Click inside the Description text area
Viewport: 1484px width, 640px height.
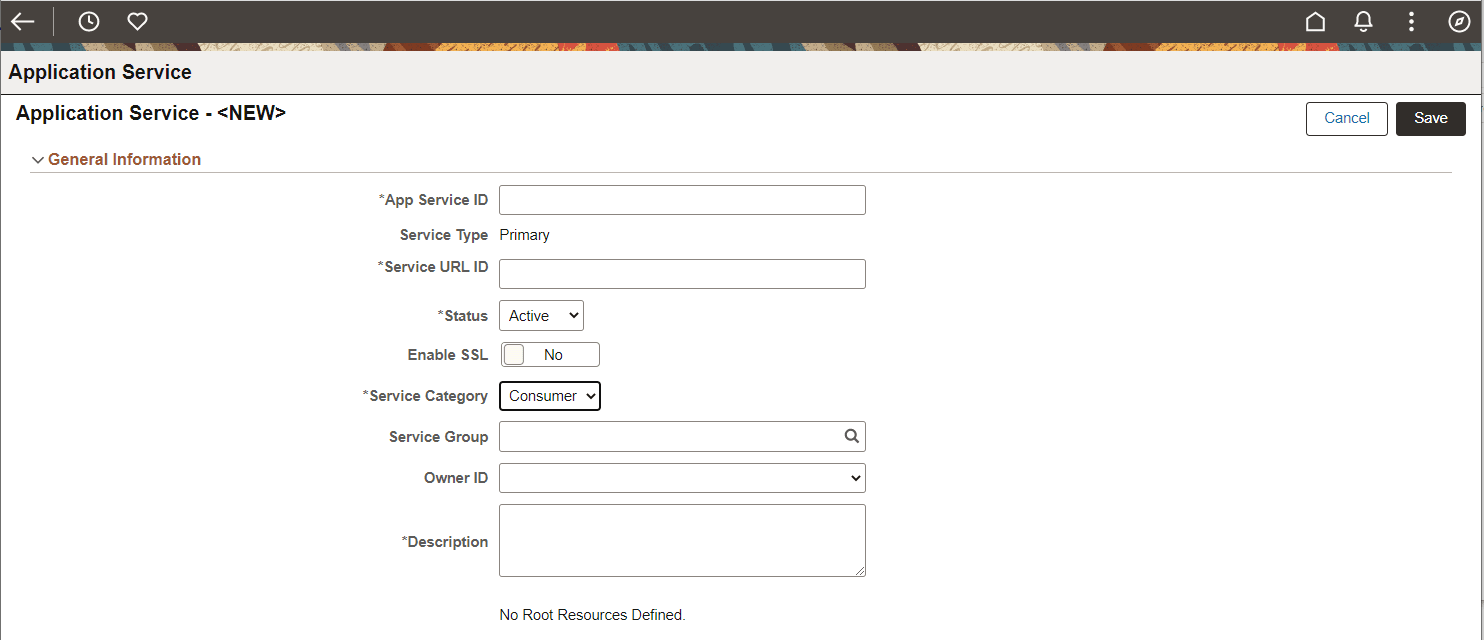coord(682,540)
